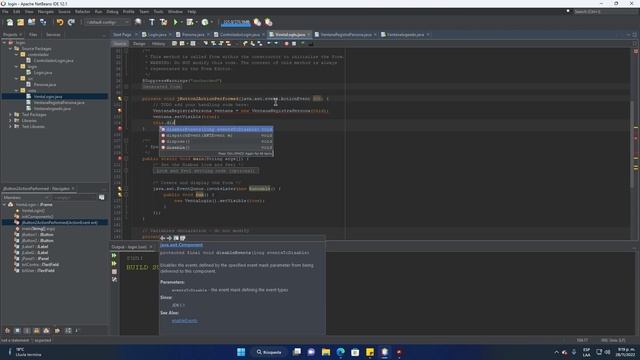The width and height of the screenshot is (640, 360).
Task: Click the memory usage bar in toolbar
Action: pos(236,22)
